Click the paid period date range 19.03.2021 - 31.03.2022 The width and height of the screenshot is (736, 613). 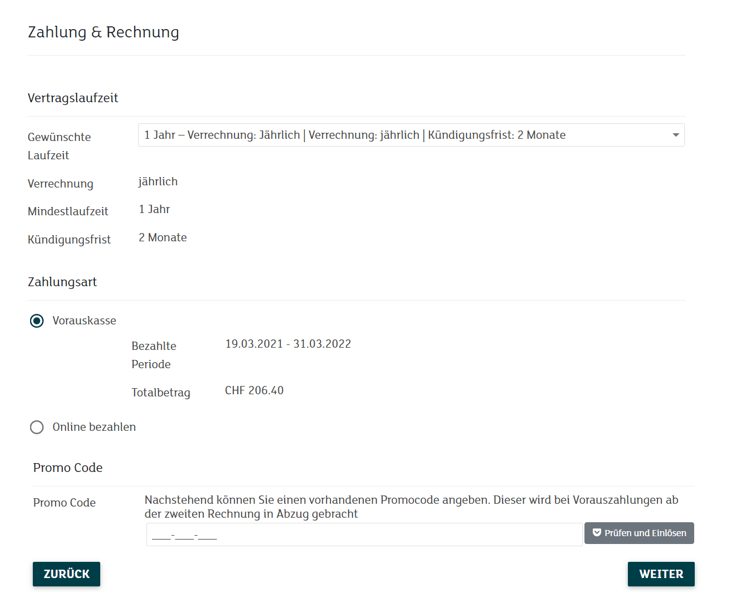pyautogui.click(x=288, y=344)
